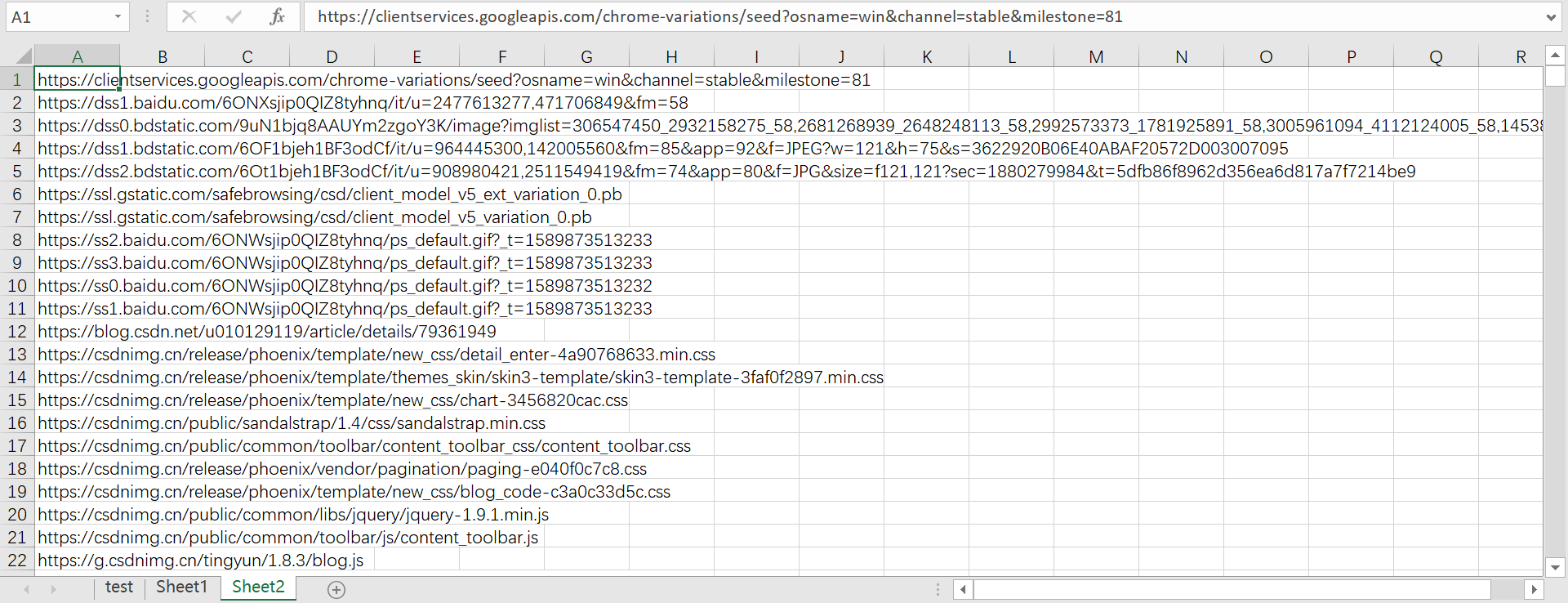Select row 22 header

(16, 560)
